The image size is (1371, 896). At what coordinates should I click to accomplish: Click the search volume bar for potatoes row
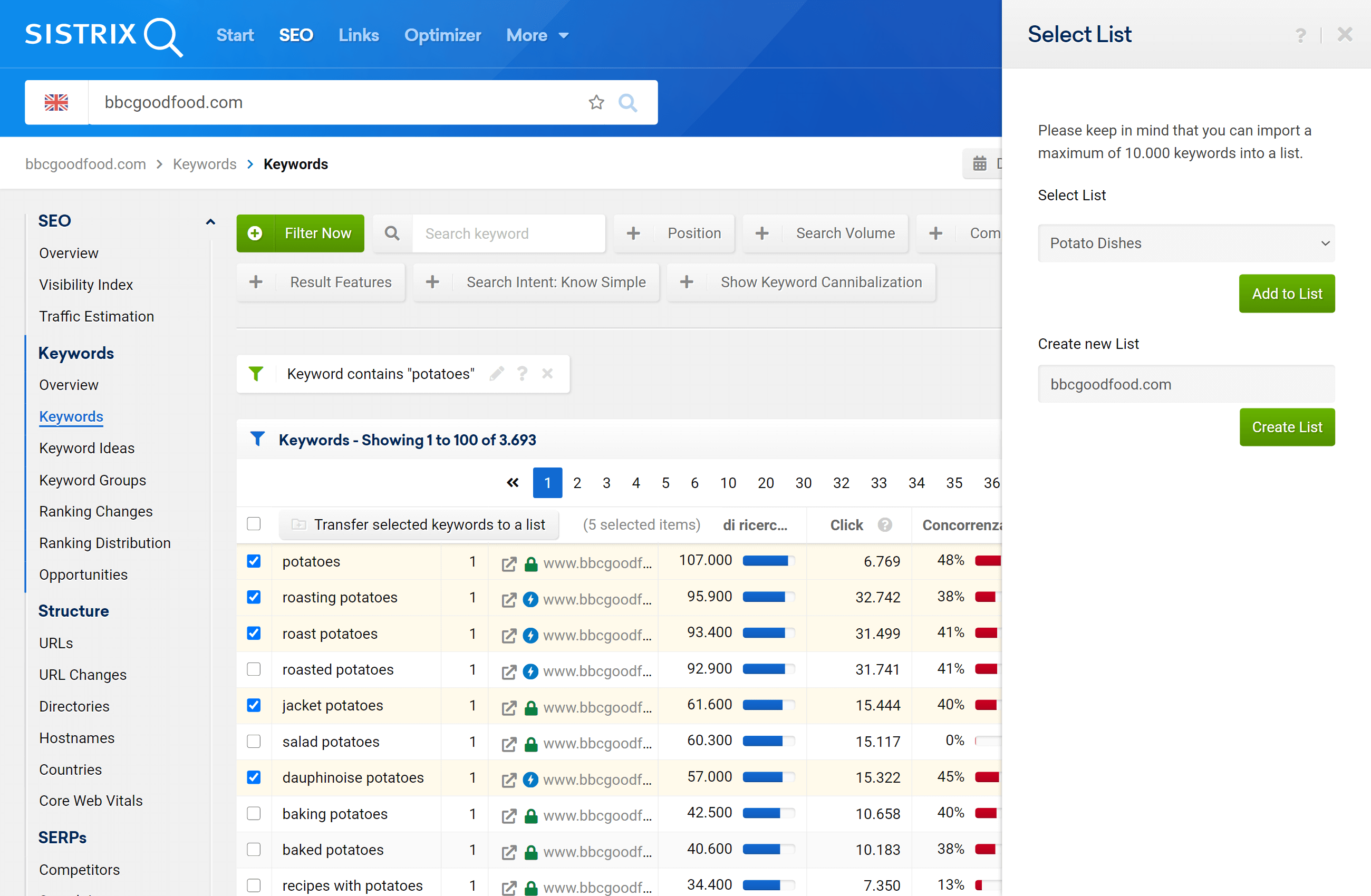pyautogui.click(x=768, y=561)
